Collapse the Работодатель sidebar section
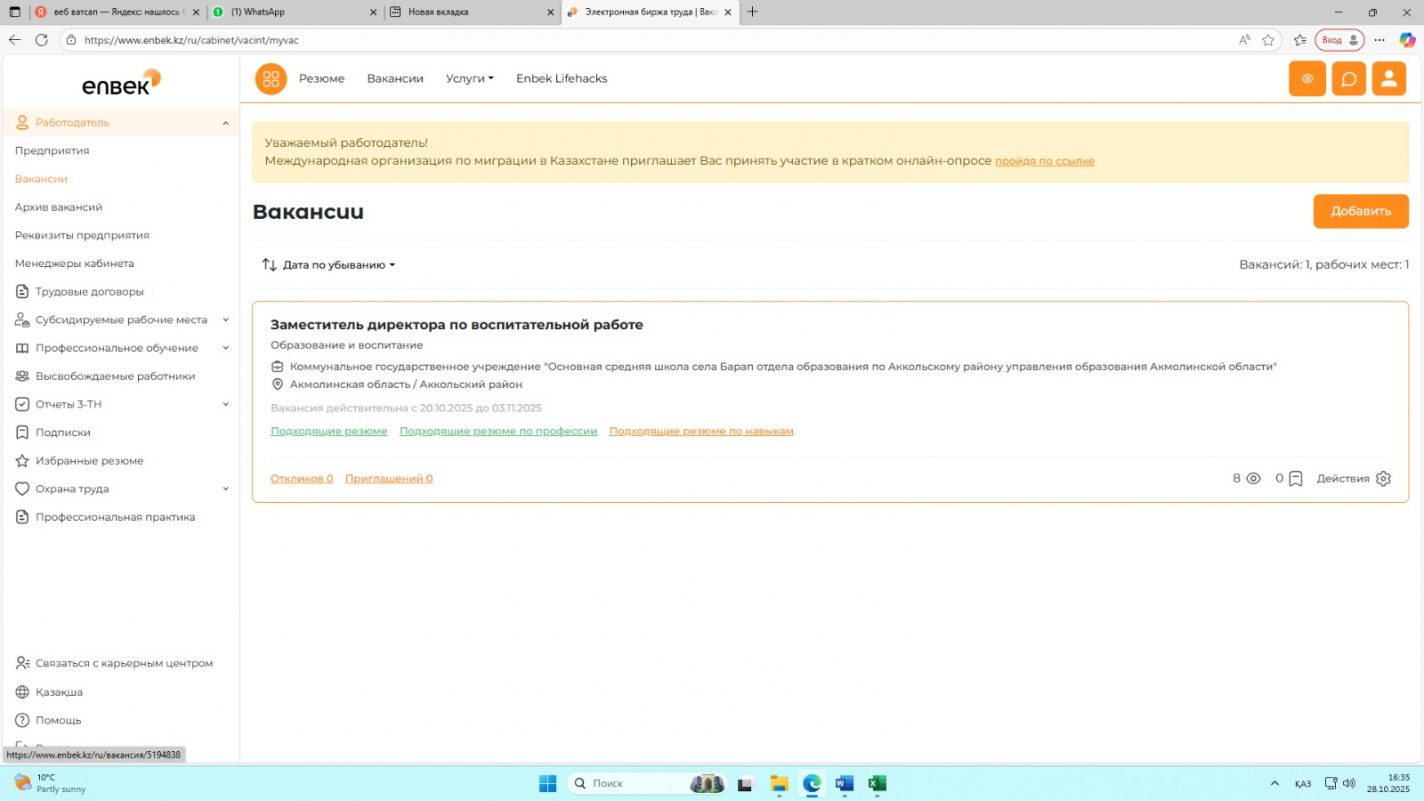Image resolution: width=1424 pixels, height=801 pixels. pos(225,123)
